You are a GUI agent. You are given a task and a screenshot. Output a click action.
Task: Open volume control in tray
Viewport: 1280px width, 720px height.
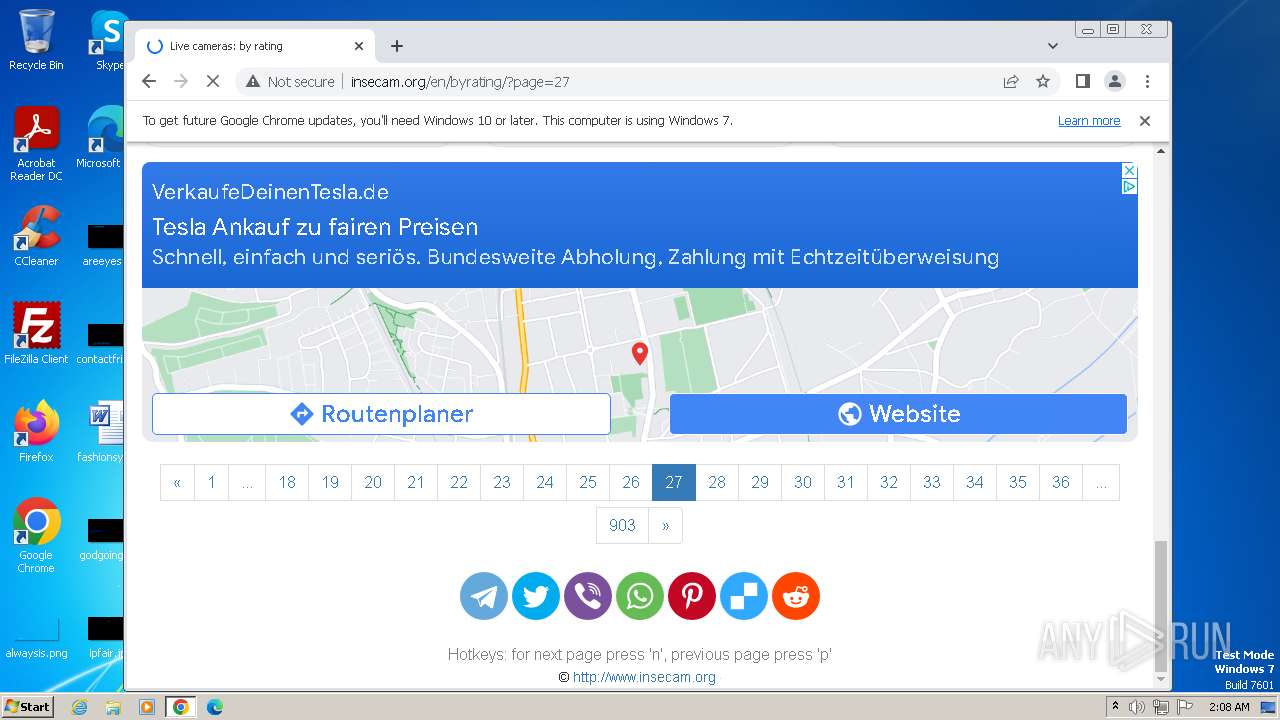point(1137,707)
